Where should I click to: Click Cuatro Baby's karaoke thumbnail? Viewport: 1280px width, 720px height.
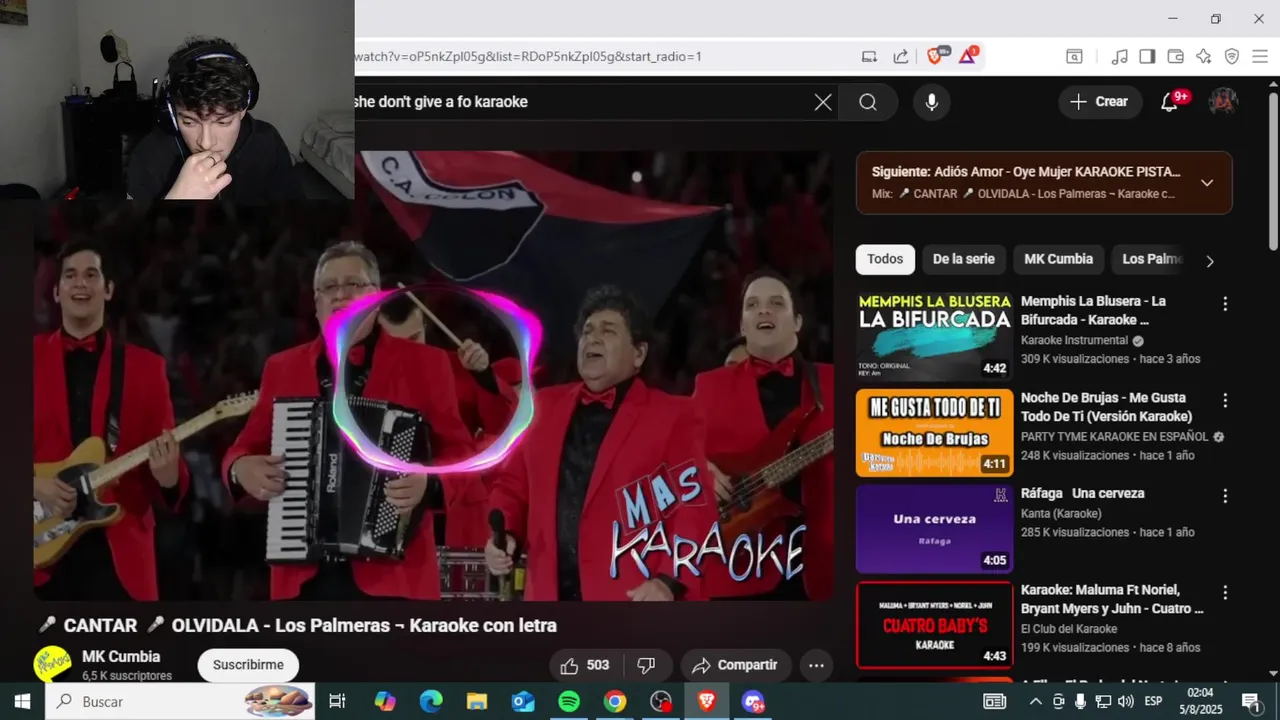click(934, 625)
